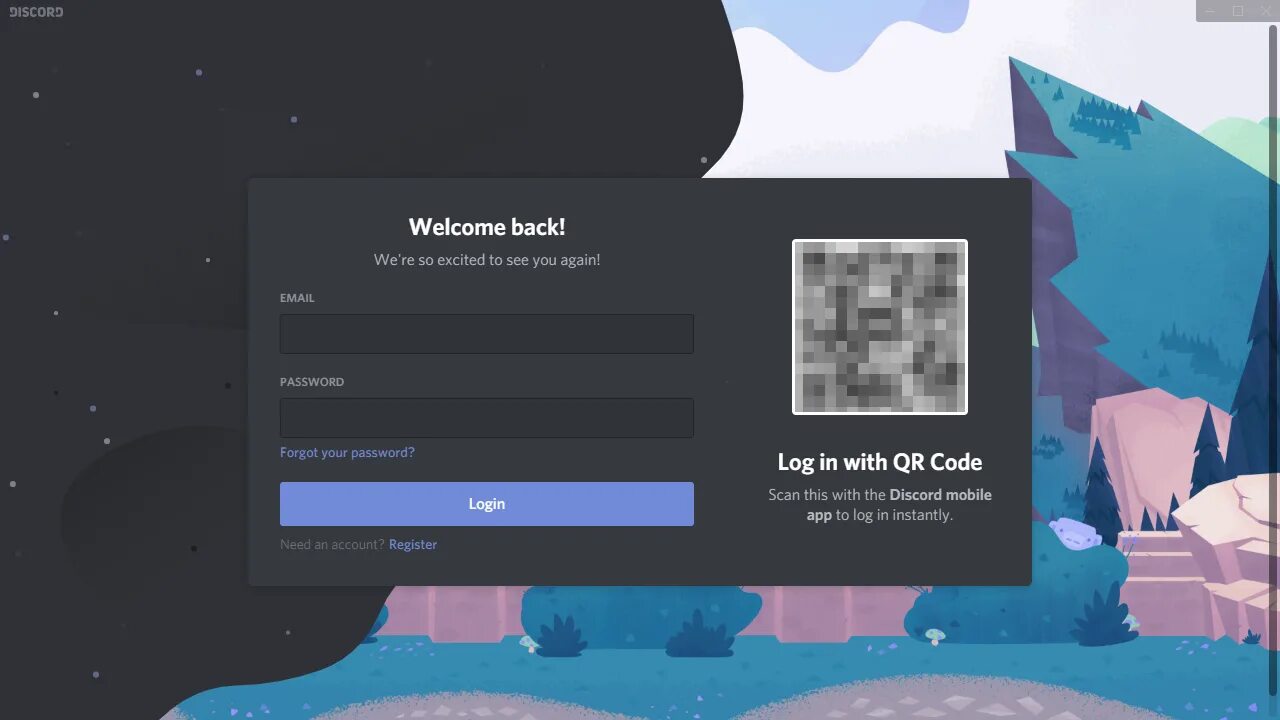Open the Forgot your password link
The image size is (1280, 720).
[347, 453]
